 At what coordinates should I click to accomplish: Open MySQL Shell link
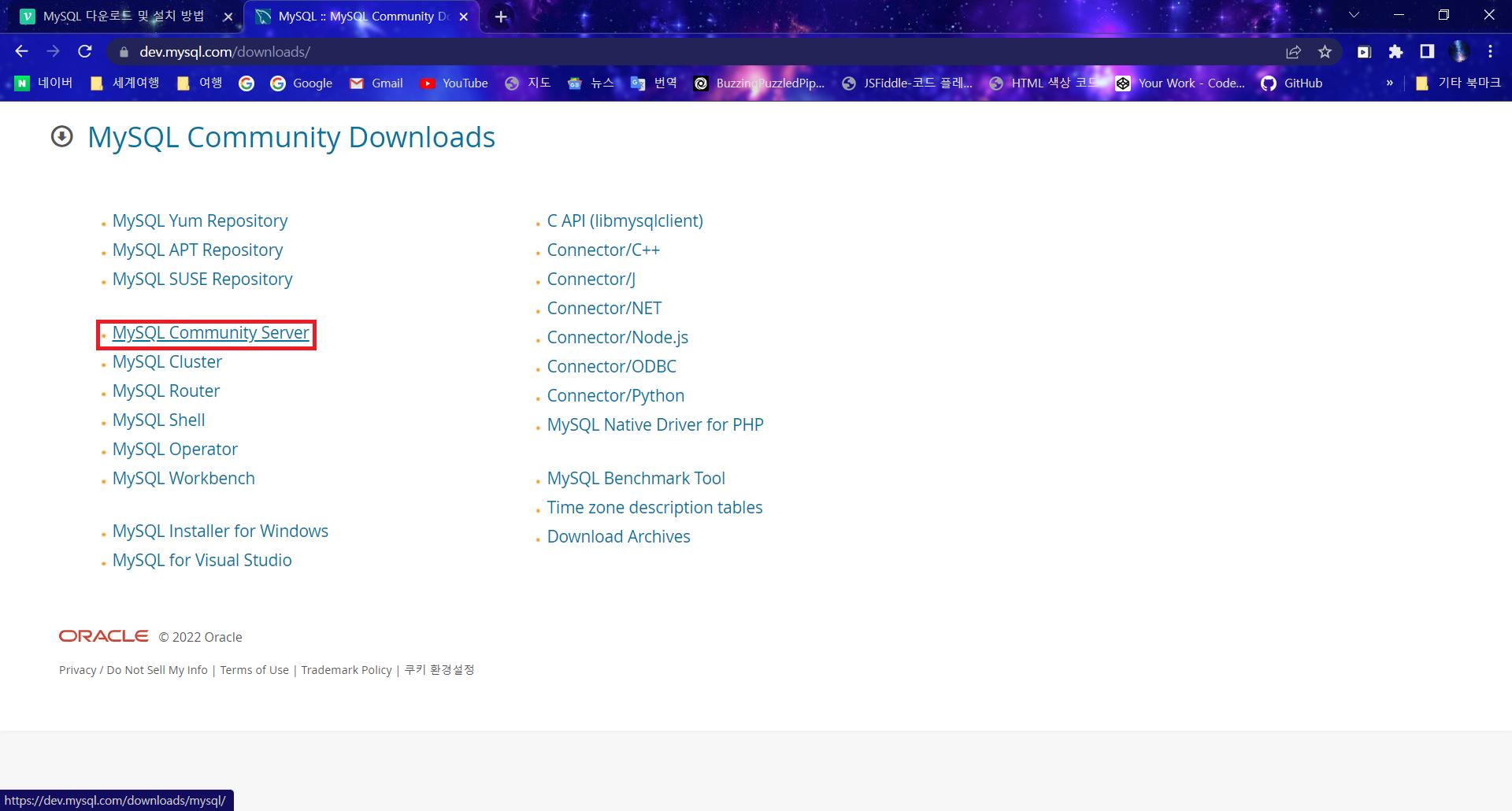coord(158,420)
